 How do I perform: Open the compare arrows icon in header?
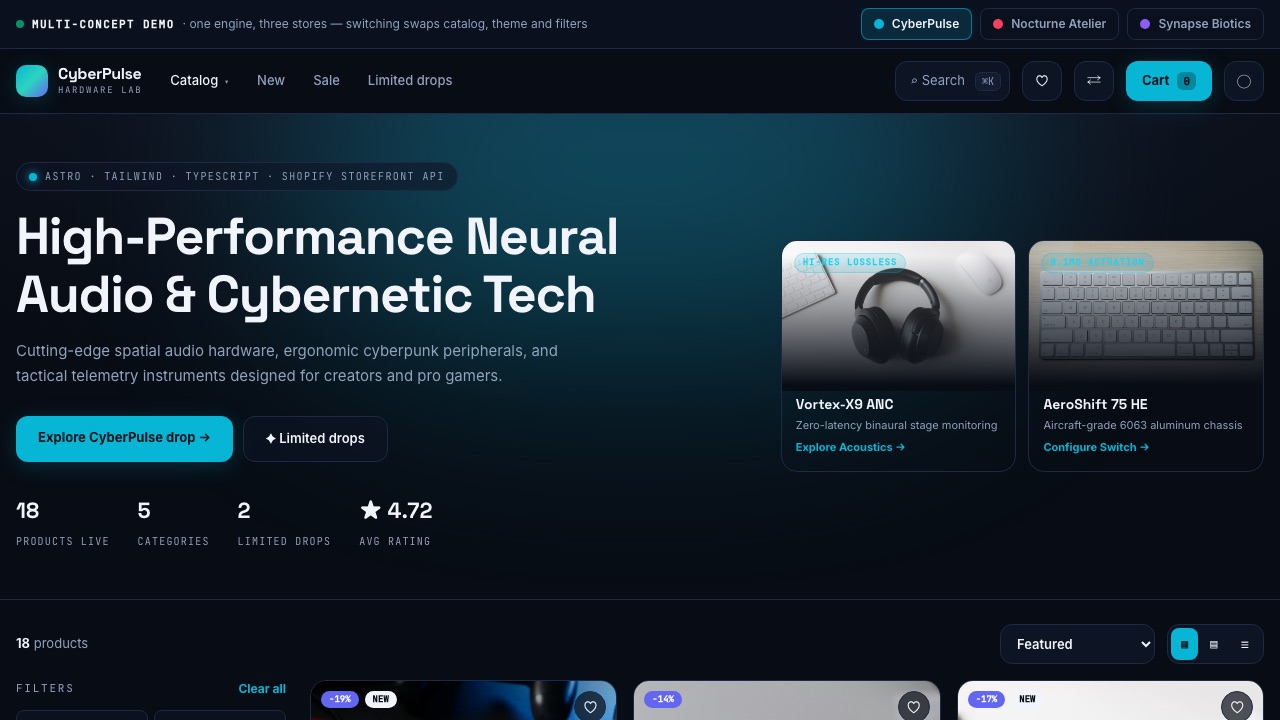coord(1094,81)
